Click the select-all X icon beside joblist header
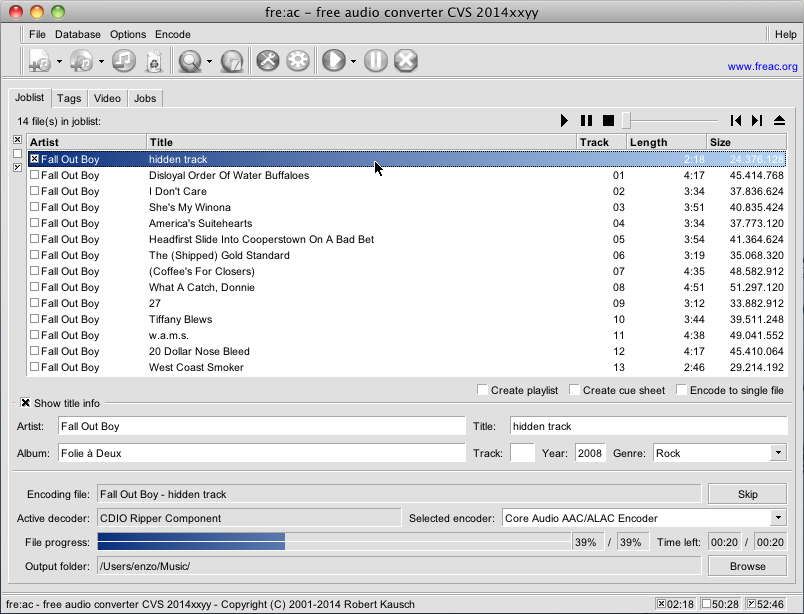 17,140
